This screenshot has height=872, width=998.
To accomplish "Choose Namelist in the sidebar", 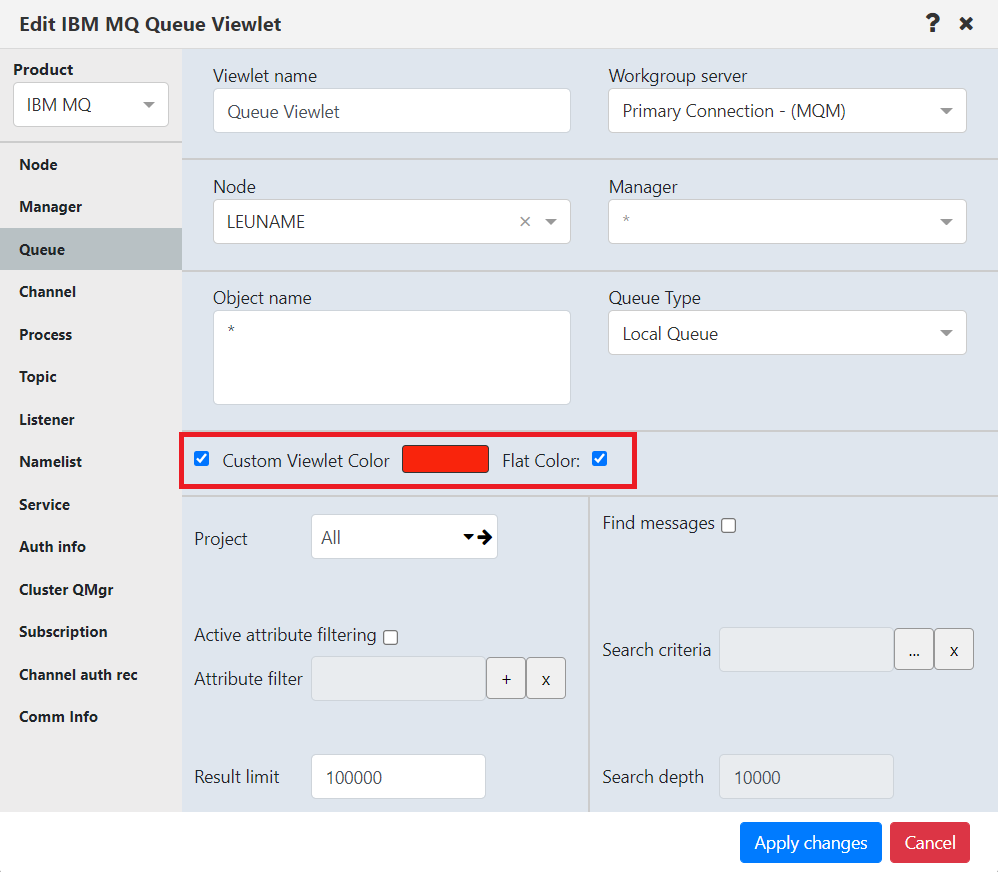I will (x=91, y=461).
